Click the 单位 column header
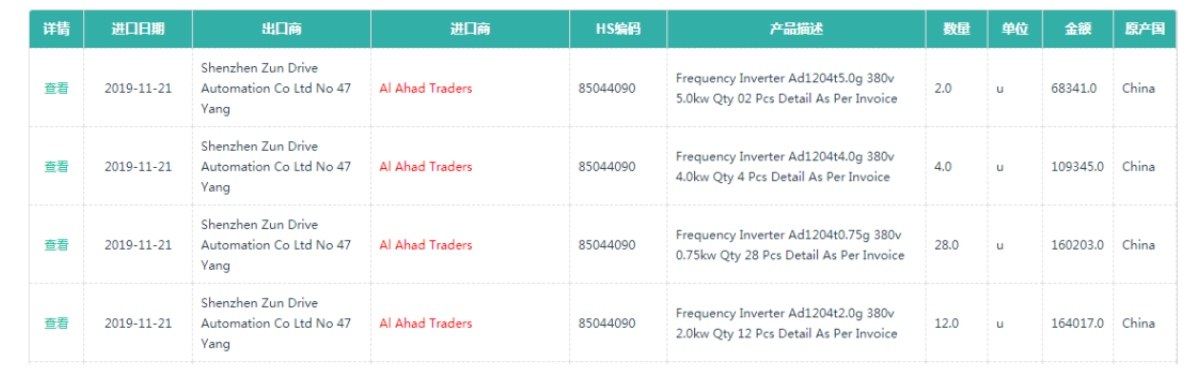The image size is (1202, 388). point(1014,29)
